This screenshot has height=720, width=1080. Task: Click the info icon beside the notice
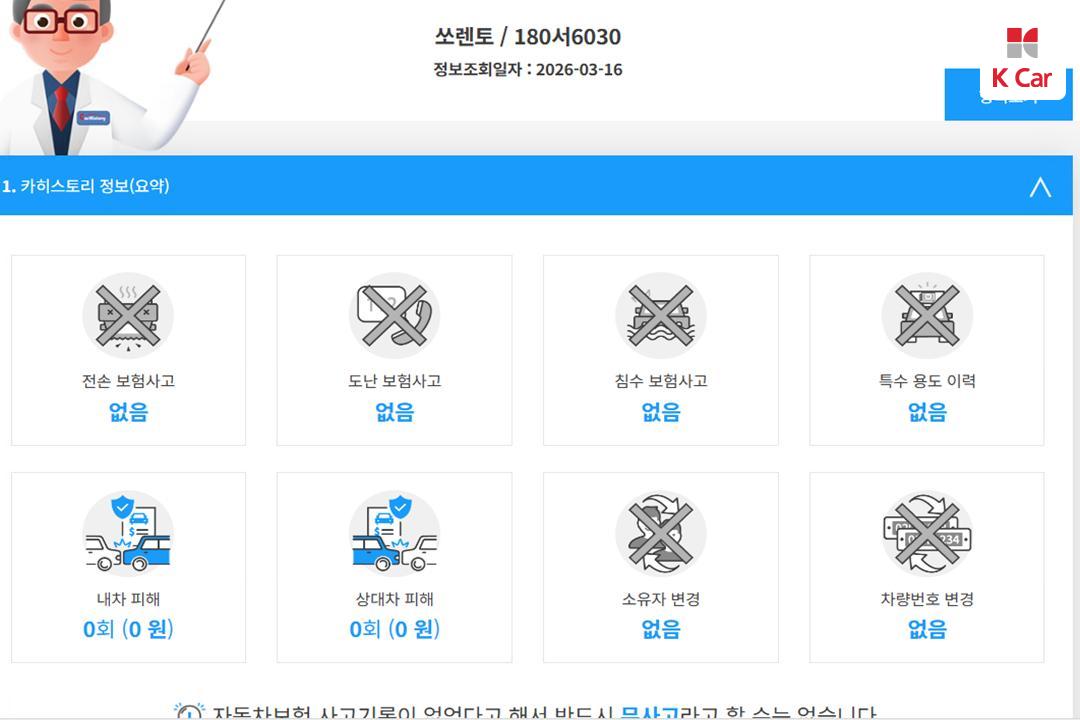189,712
